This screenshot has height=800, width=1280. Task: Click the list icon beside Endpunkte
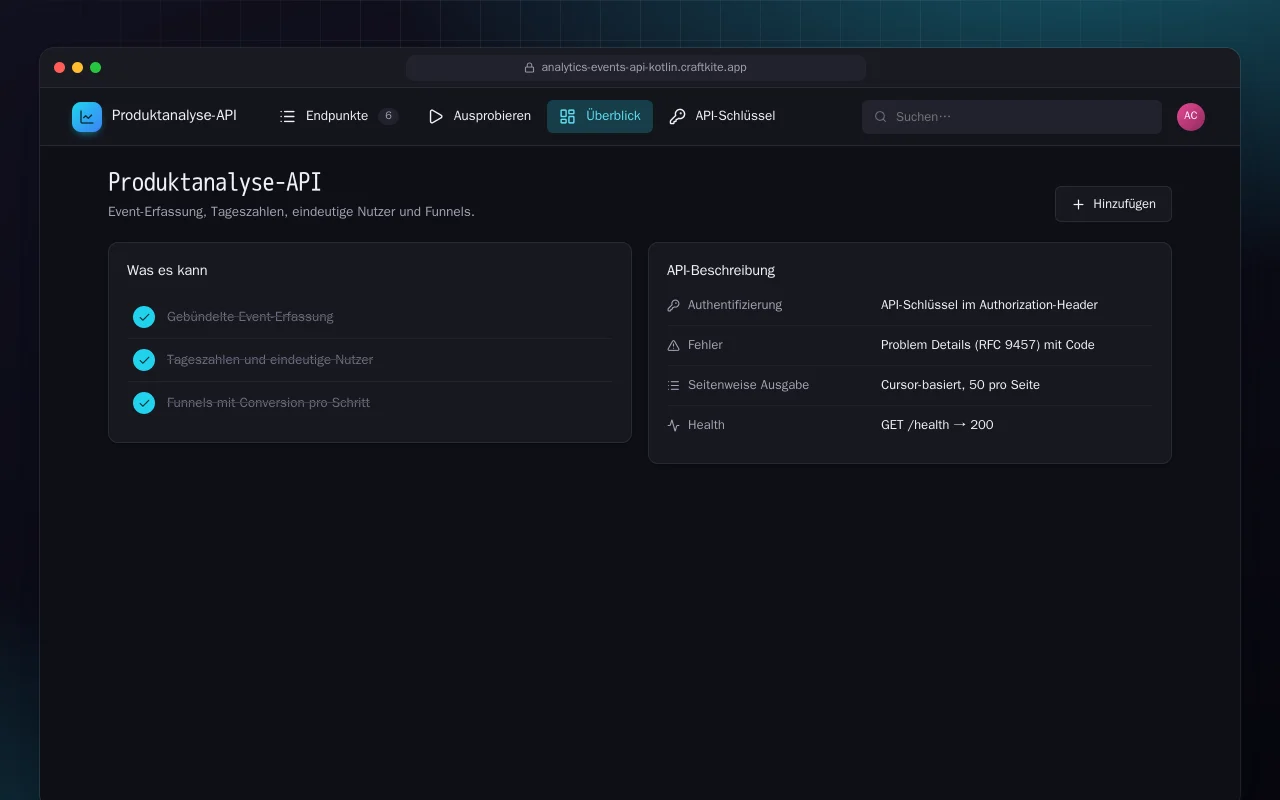[x=288, y=116]
